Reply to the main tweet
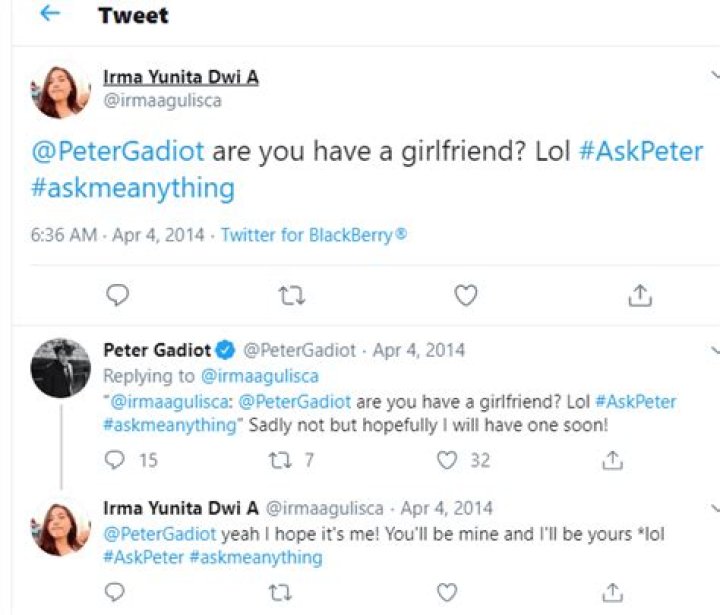The height and width of the screenshot is (615, 720). pos(117,295)
